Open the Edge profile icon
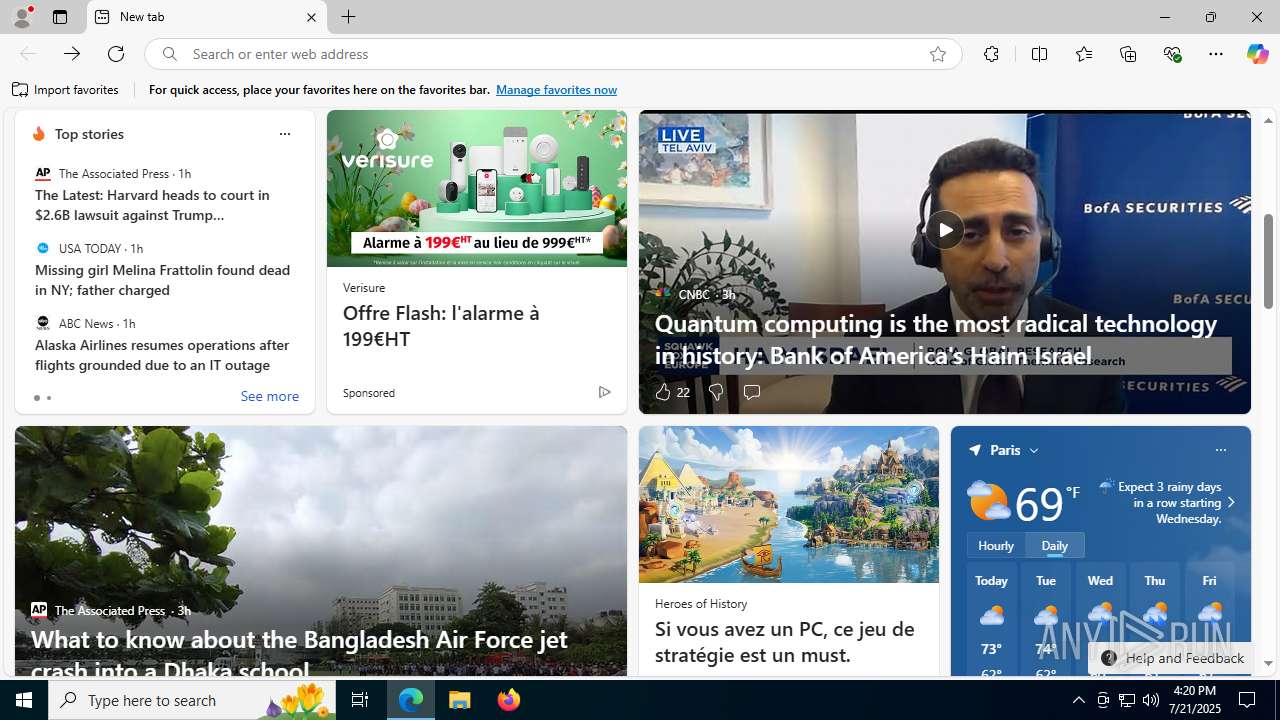Screen dimensions: 1280x720 [22, 17]
